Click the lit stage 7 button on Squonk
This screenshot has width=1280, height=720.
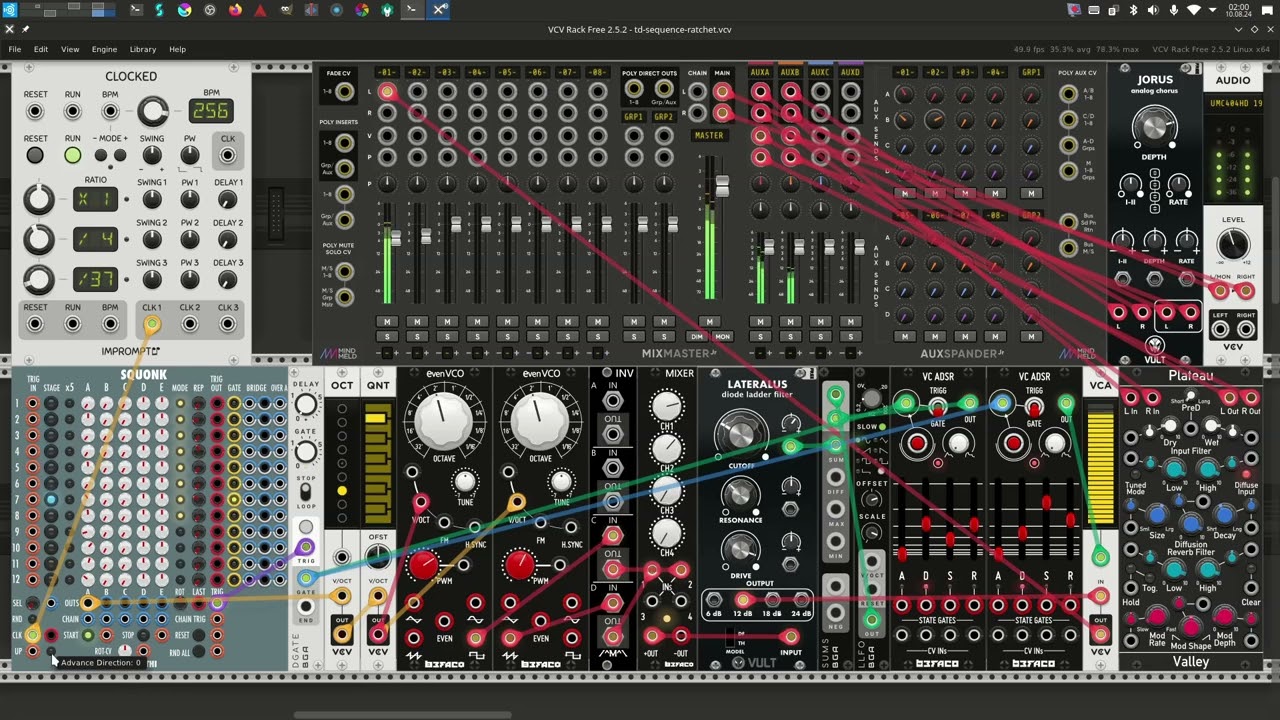point(51,499)
